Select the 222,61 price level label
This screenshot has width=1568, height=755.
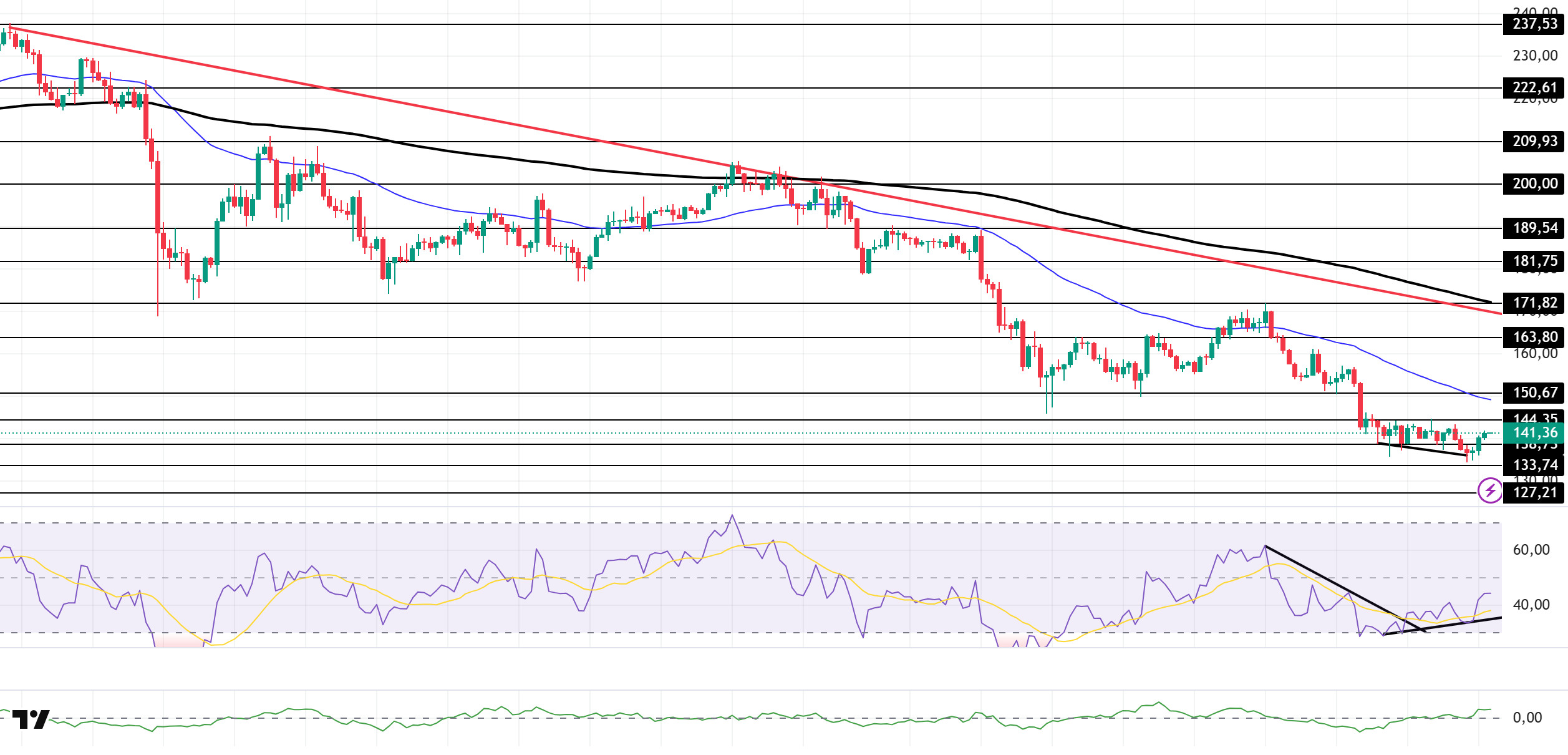point(1534,87)
